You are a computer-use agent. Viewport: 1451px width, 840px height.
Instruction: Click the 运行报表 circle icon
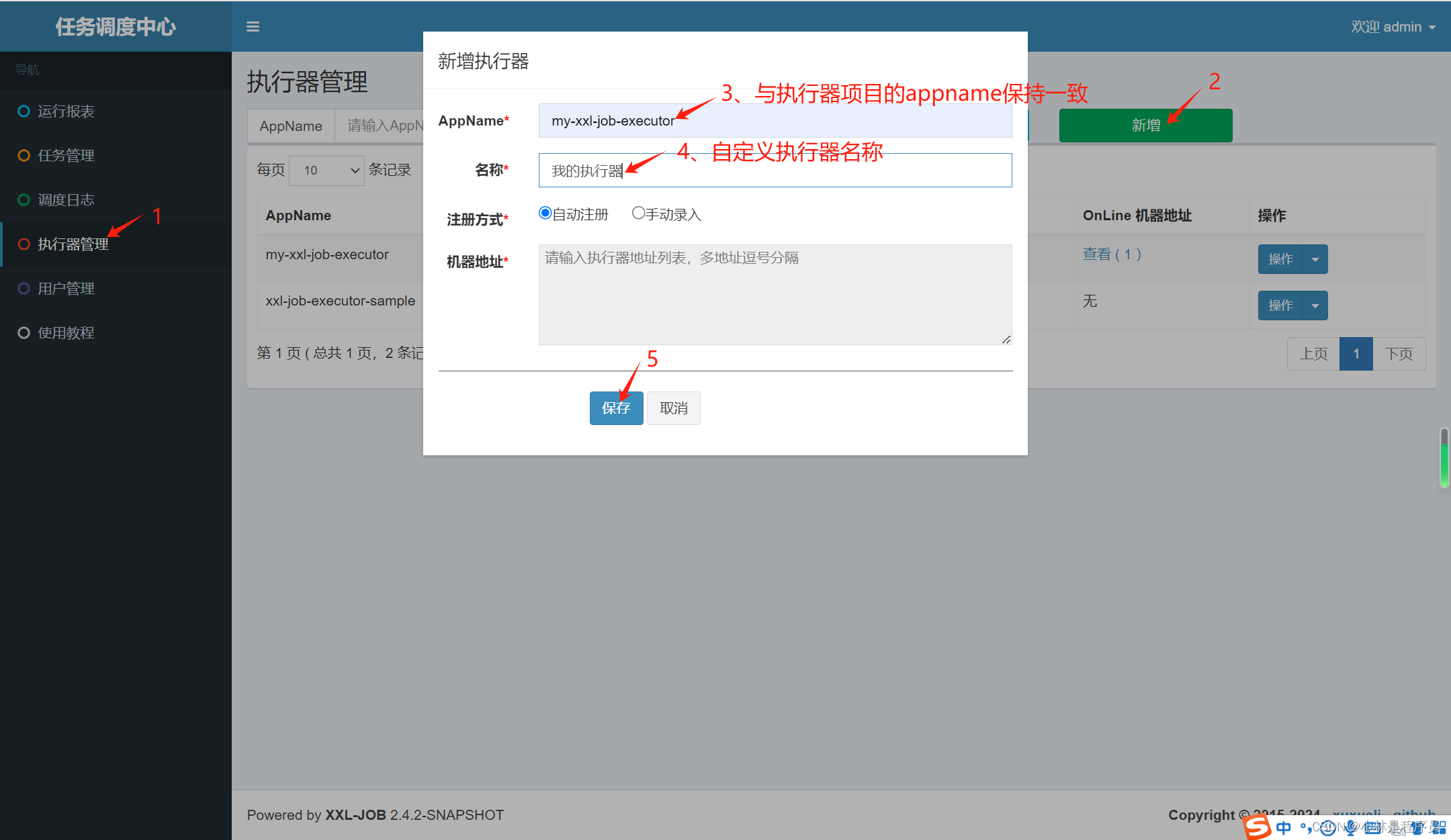tap(24, 111)
